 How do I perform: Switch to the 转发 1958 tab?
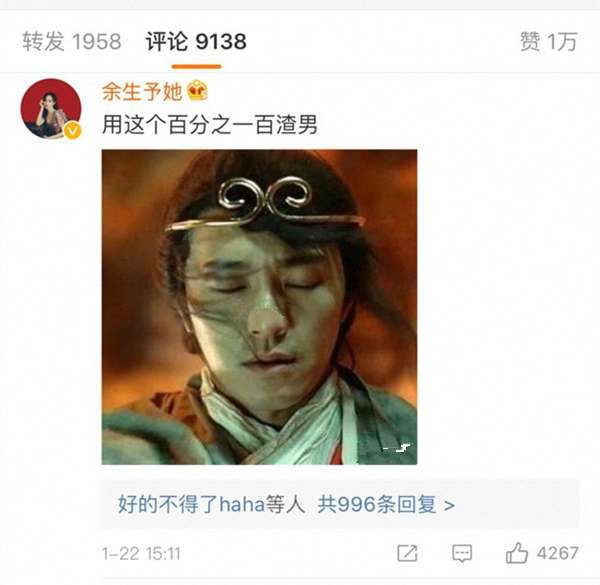coord(72,41)
